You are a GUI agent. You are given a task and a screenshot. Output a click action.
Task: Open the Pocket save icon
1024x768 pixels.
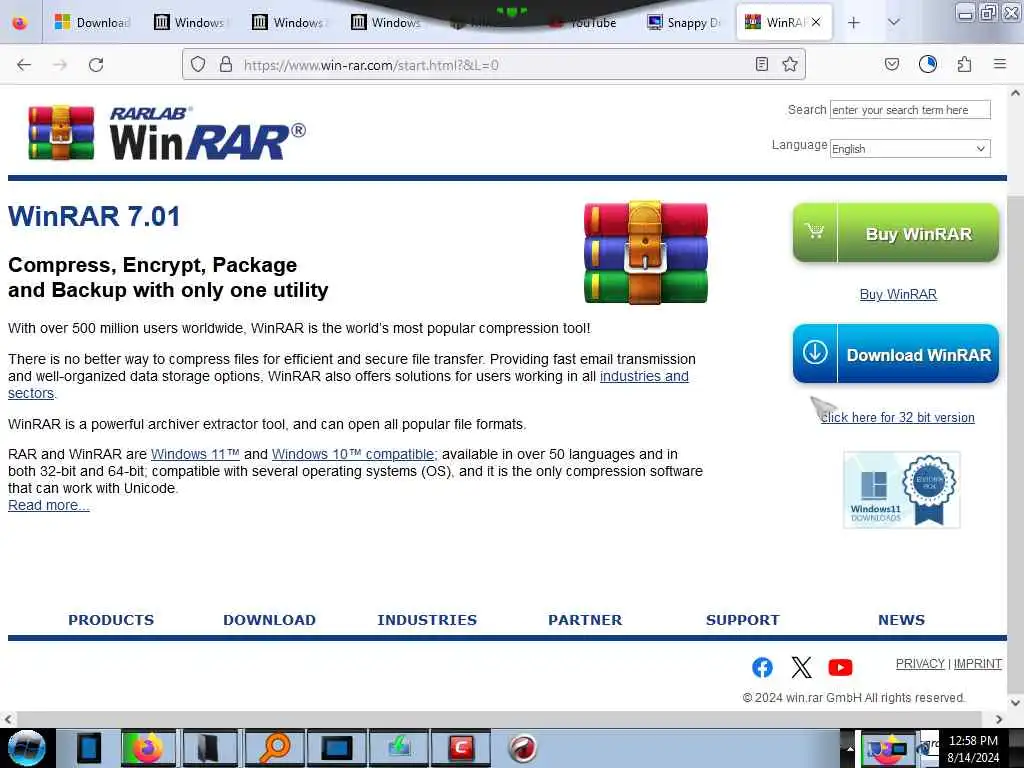[x=891, y=64]
